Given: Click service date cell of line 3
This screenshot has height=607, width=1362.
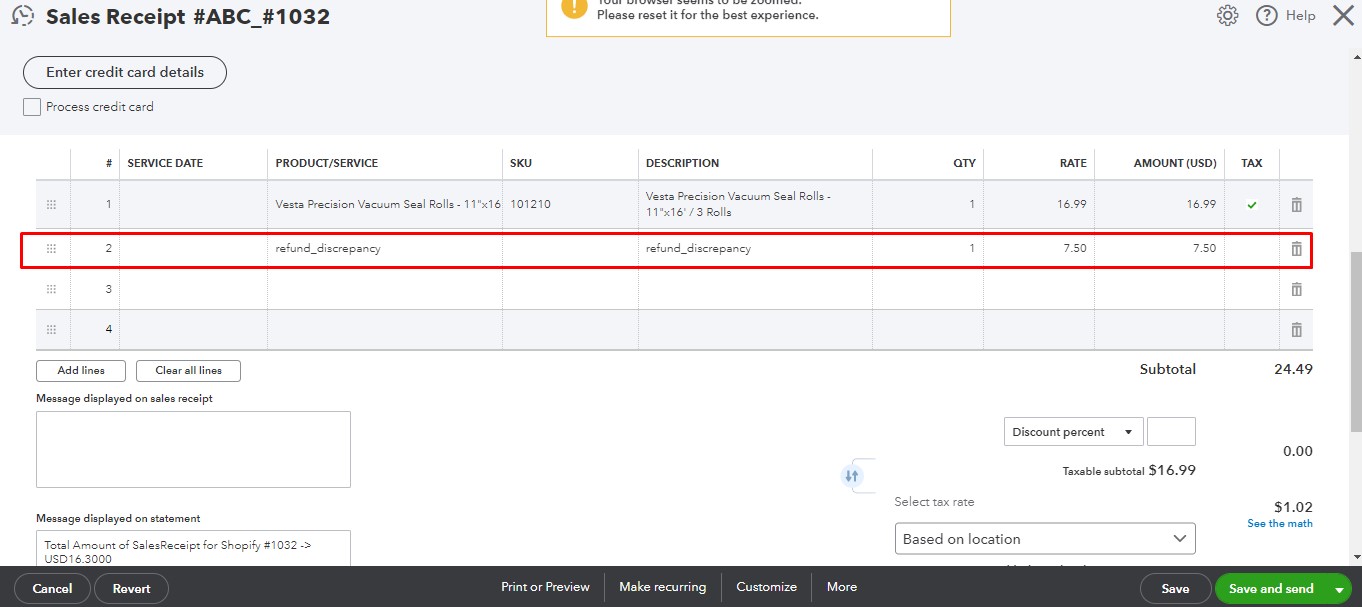Looking at the screenshot, I should point(193,289).
